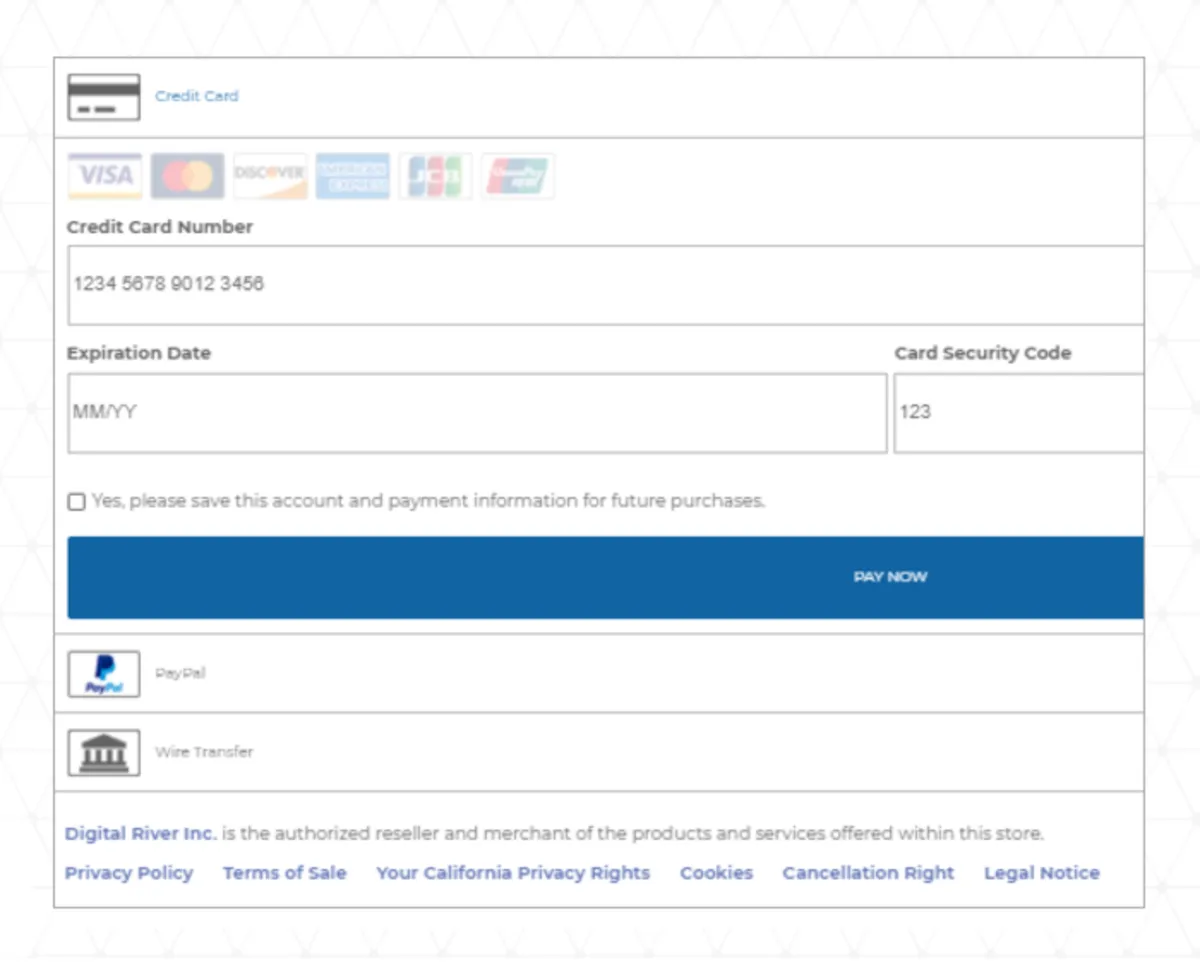Click the credit card icon
Viewport: 1200px width, 965px height.
pyautogui.click(x=104, y=97)
